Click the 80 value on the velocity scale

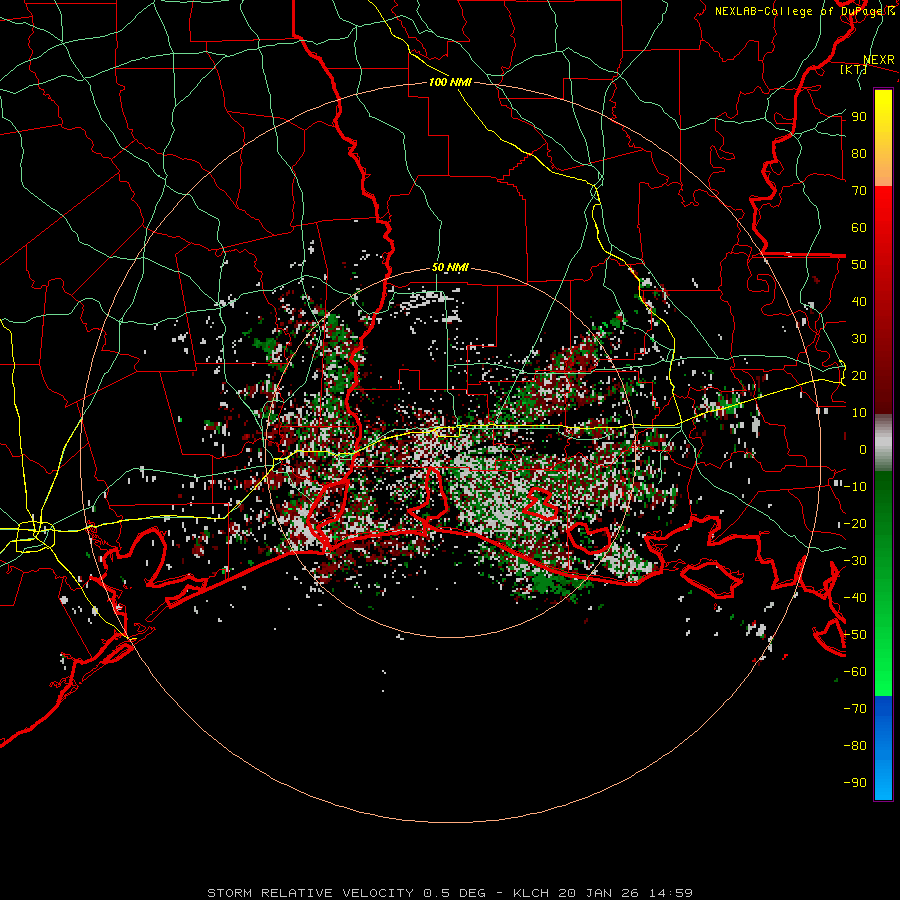coord(859,154)
